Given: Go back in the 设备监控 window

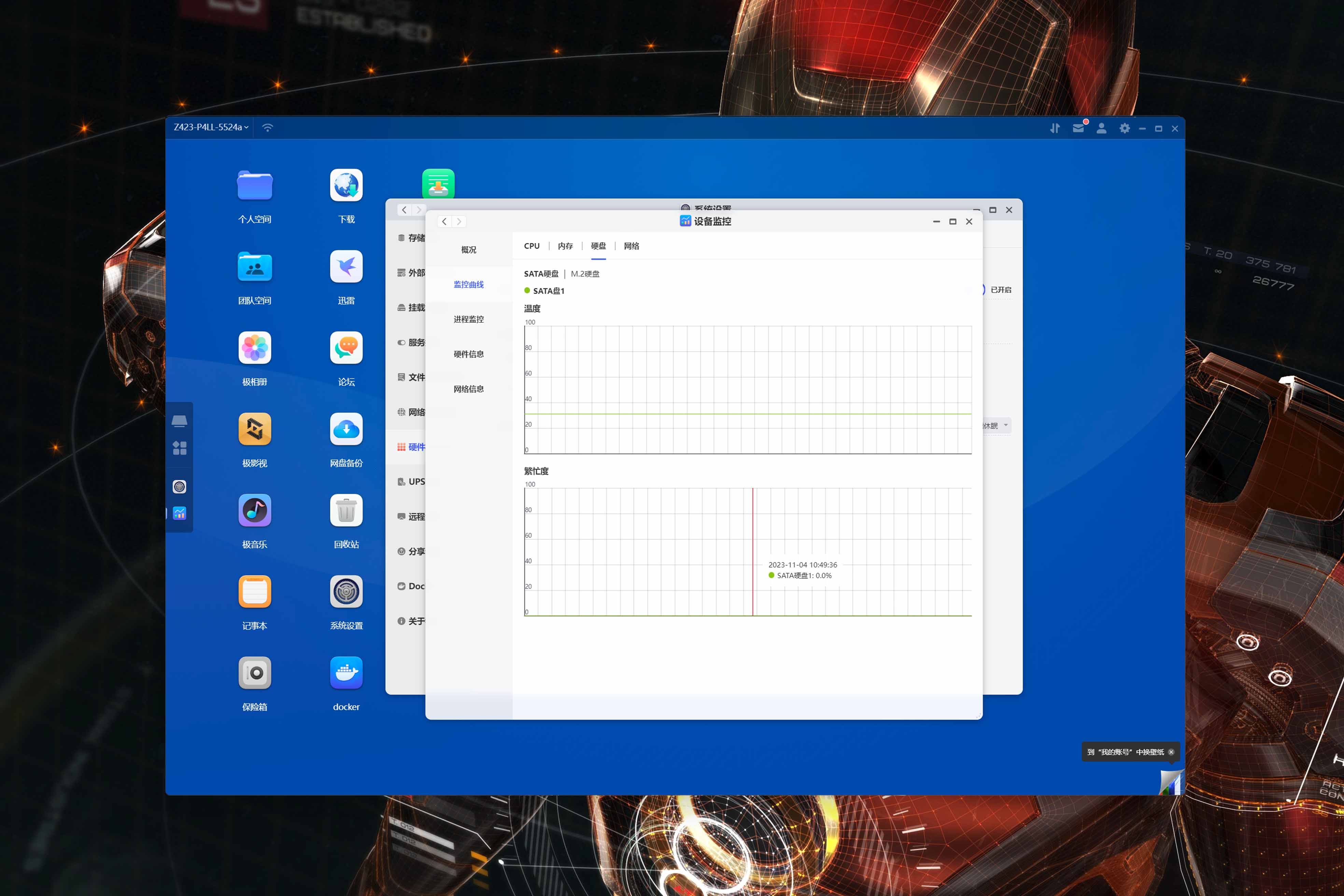Looking at the screenshot, I should 444,222.
